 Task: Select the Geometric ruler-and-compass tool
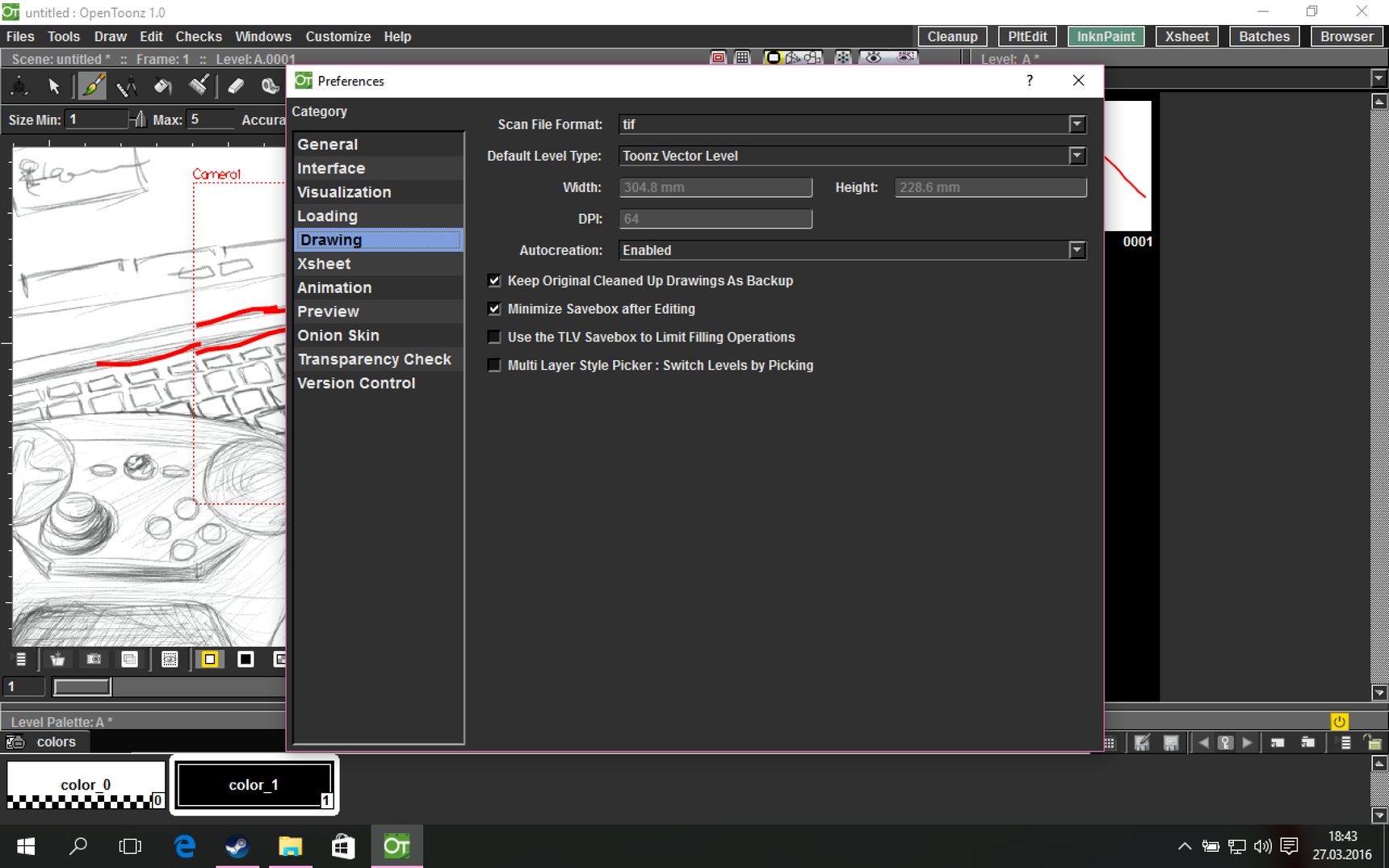[x=127, y=86]
